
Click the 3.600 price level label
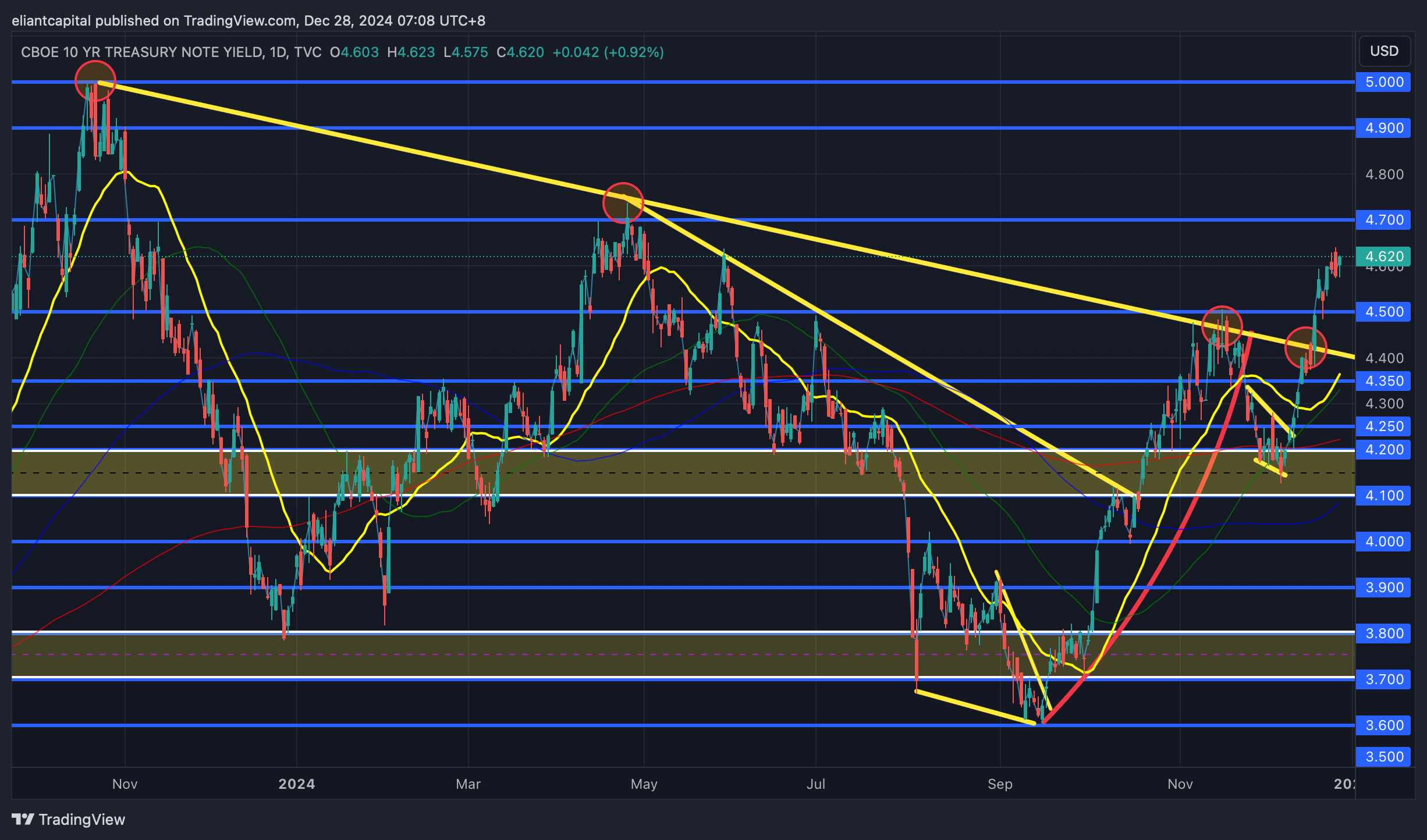1383,725
